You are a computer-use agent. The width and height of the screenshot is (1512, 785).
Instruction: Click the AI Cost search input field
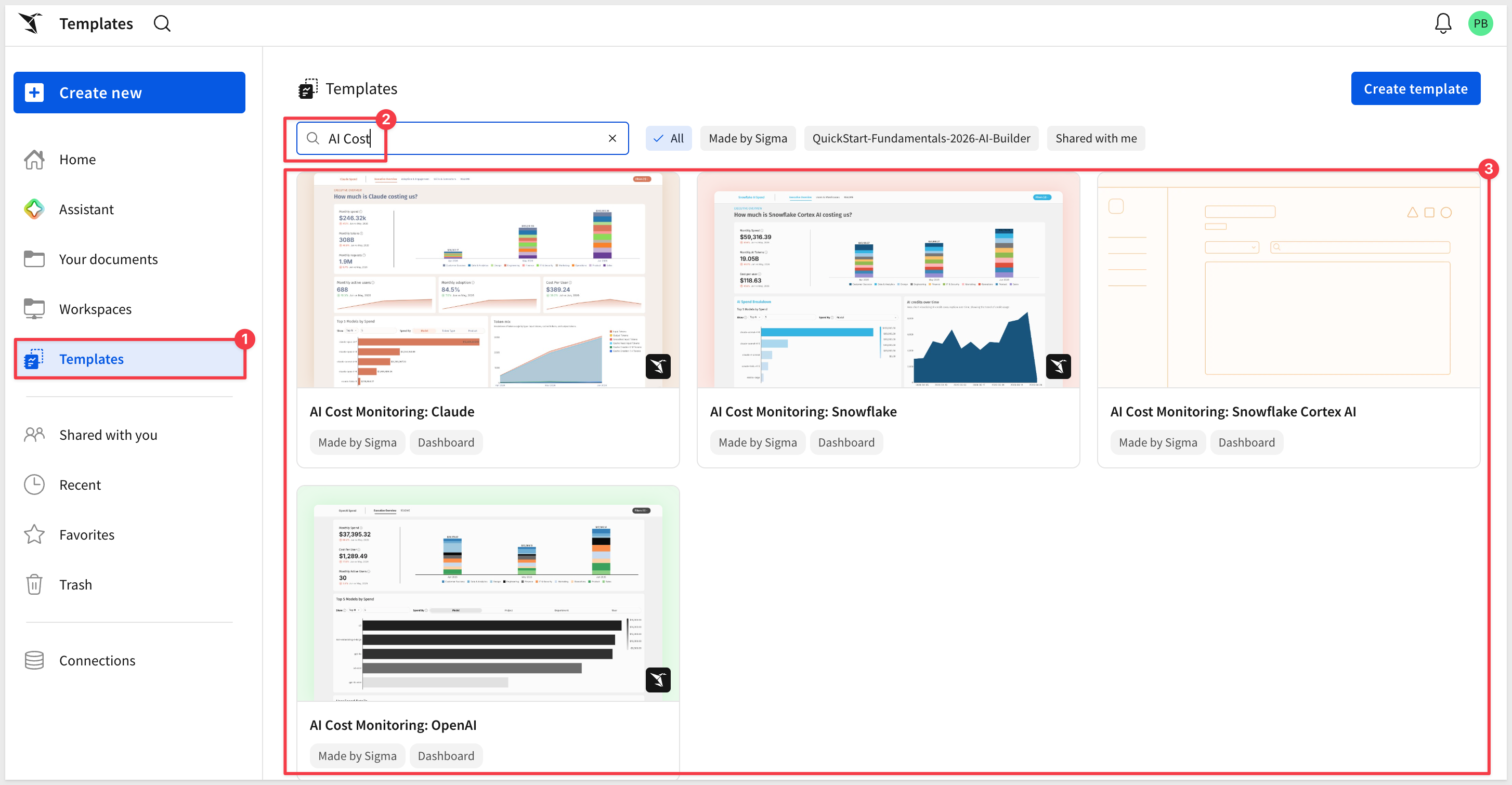[463, 138]
